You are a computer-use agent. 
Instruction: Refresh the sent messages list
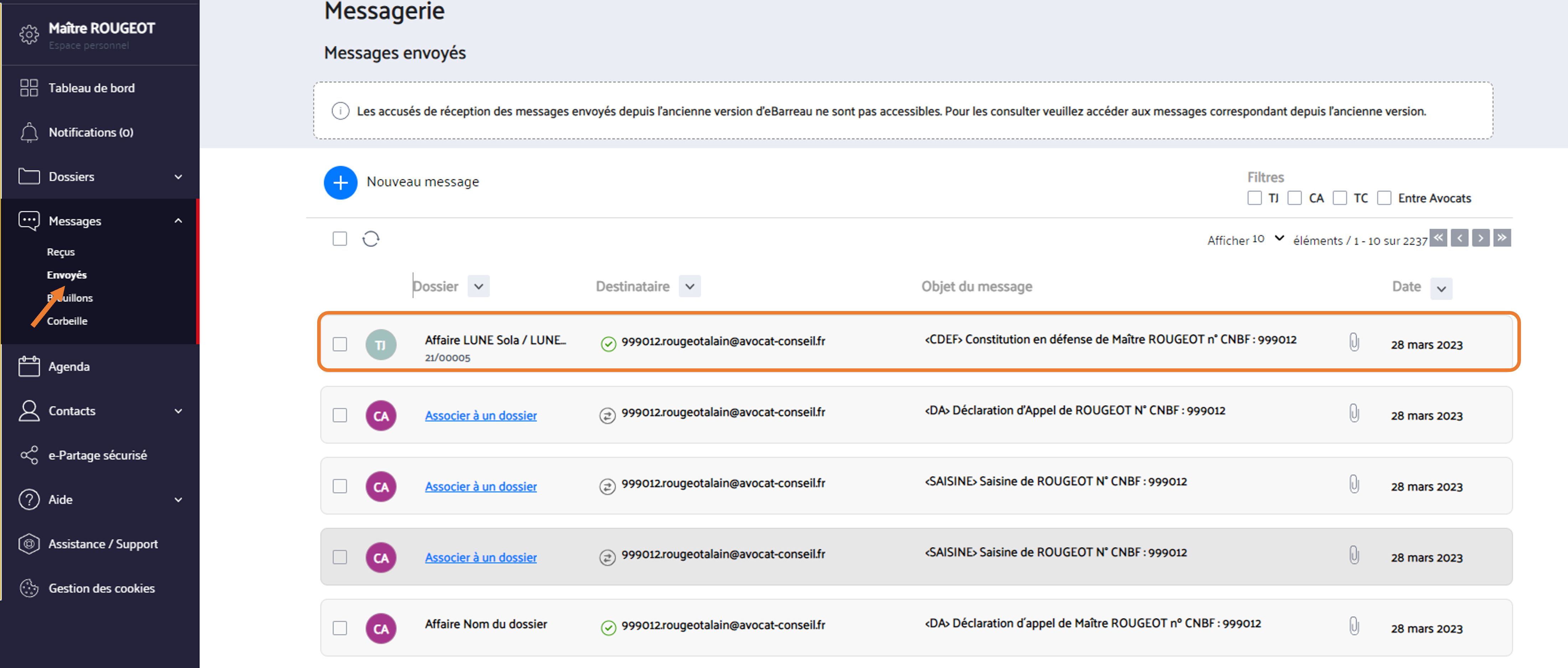371,239
